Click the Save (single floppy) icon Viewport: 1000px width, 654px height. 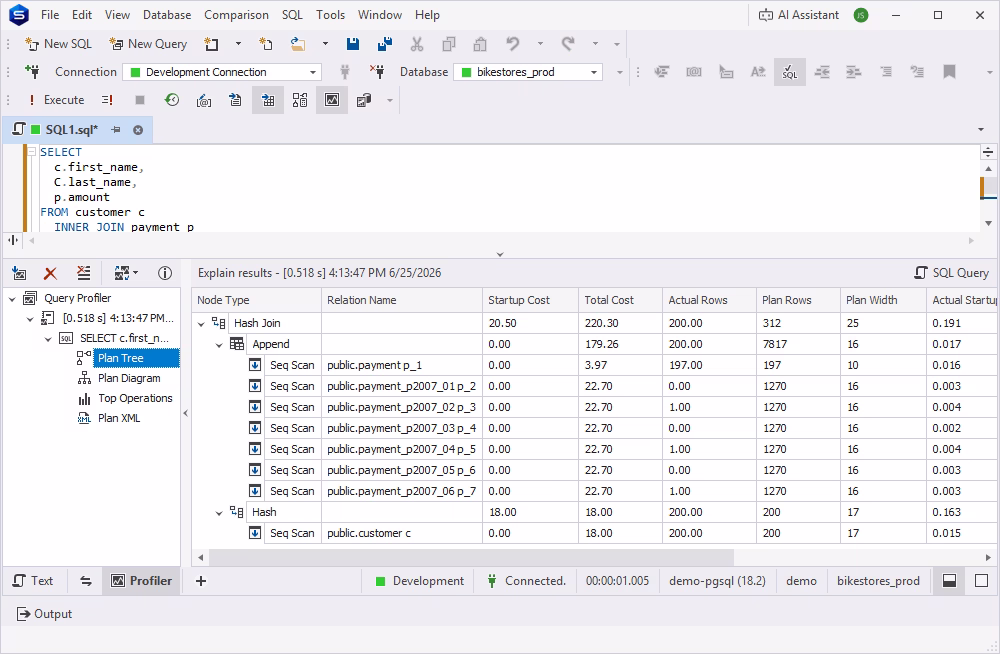(353, 43)
